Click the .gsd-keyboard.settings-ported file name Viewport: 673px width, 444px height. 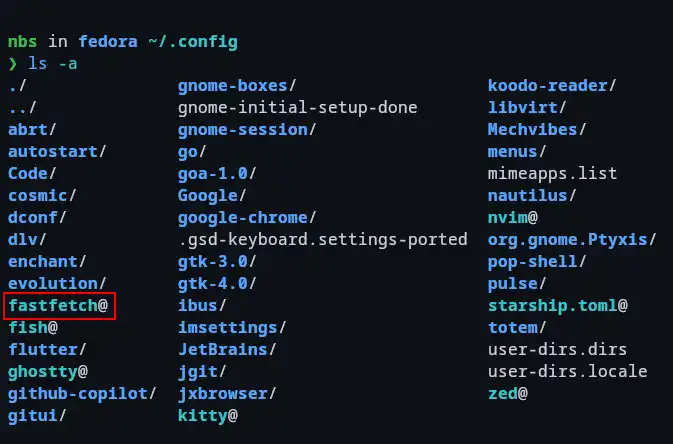pos(322,239)
